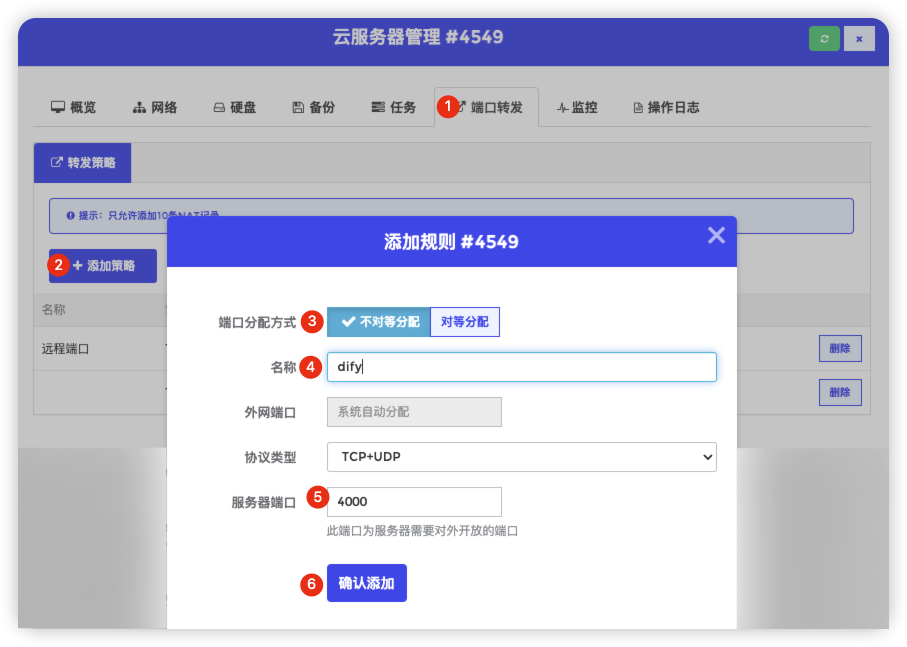Open the 端口转发 tab
Image resolution: width=907 pixels, height=647 pixels.
tap(486, 108)
